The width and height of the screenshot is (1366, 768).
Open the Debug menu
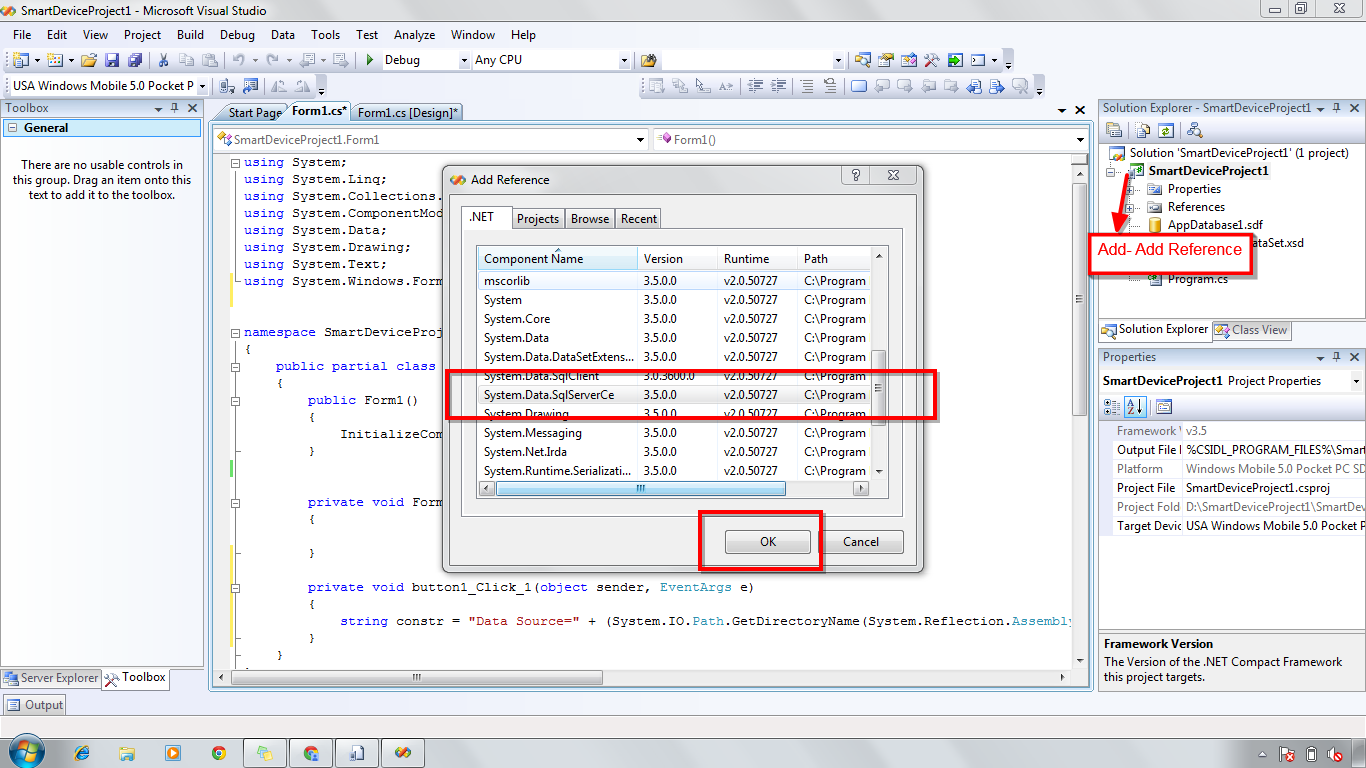pos(237,34)
